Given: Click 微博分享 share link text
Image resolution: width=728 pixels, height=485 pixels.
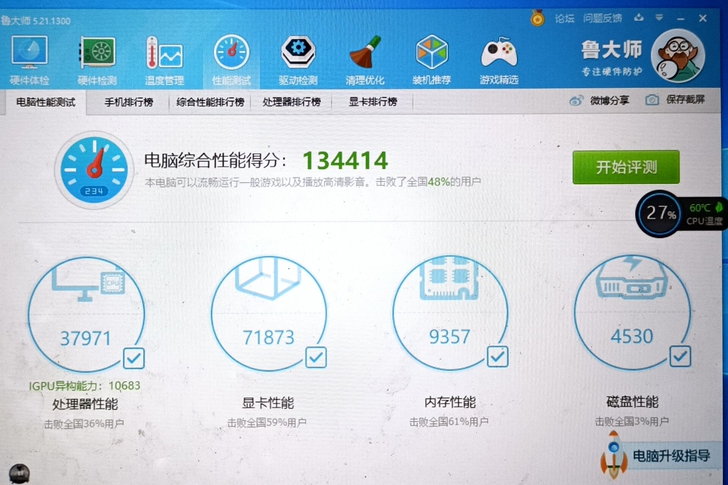Looking at the screenshot, I should click(x=610, y=100).
